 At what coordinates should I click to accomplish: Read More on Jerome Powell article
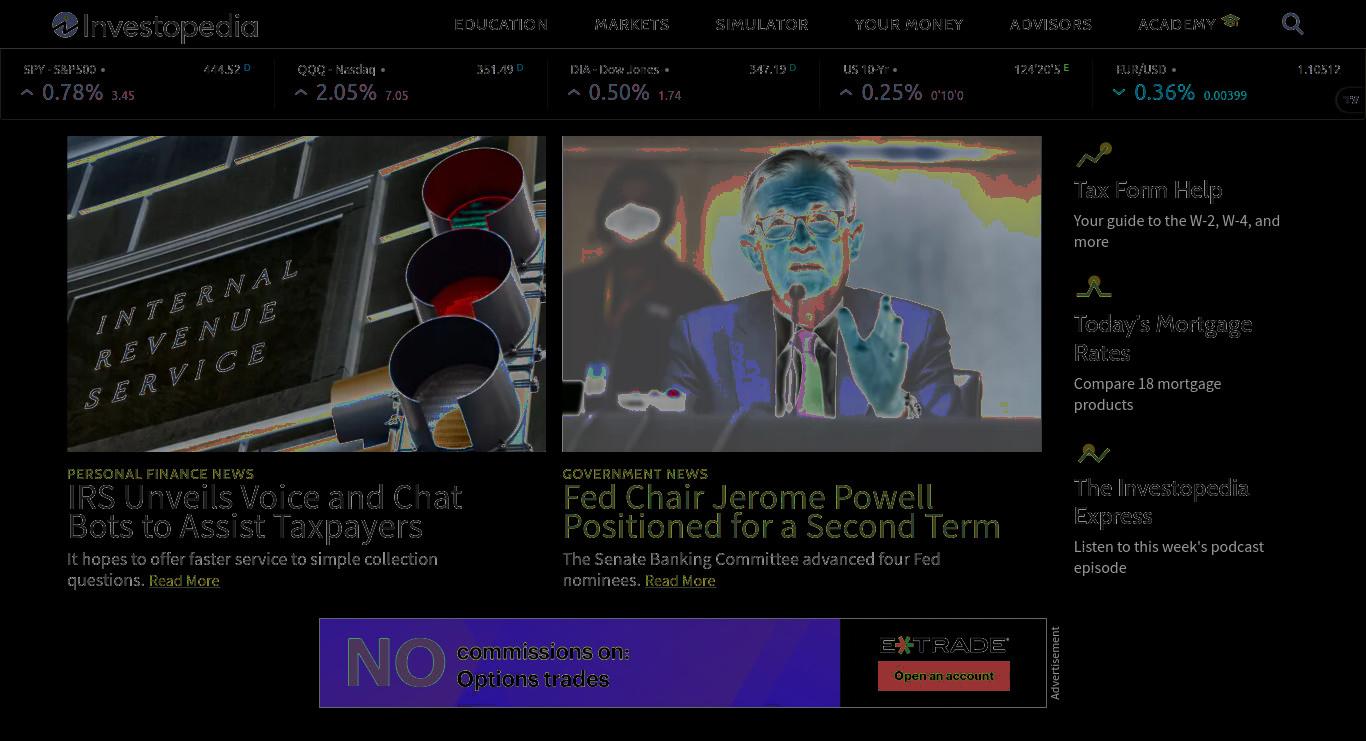tap(680, 581)
